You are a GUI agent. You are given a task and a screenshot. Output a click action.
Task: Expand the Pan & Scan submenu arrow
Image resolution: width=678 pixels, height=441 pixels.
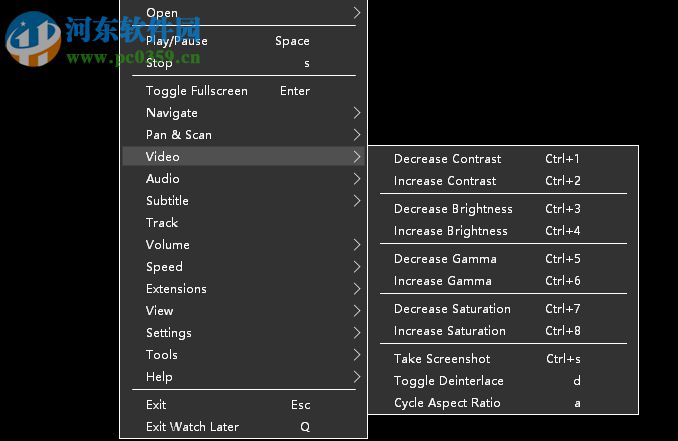357,135
